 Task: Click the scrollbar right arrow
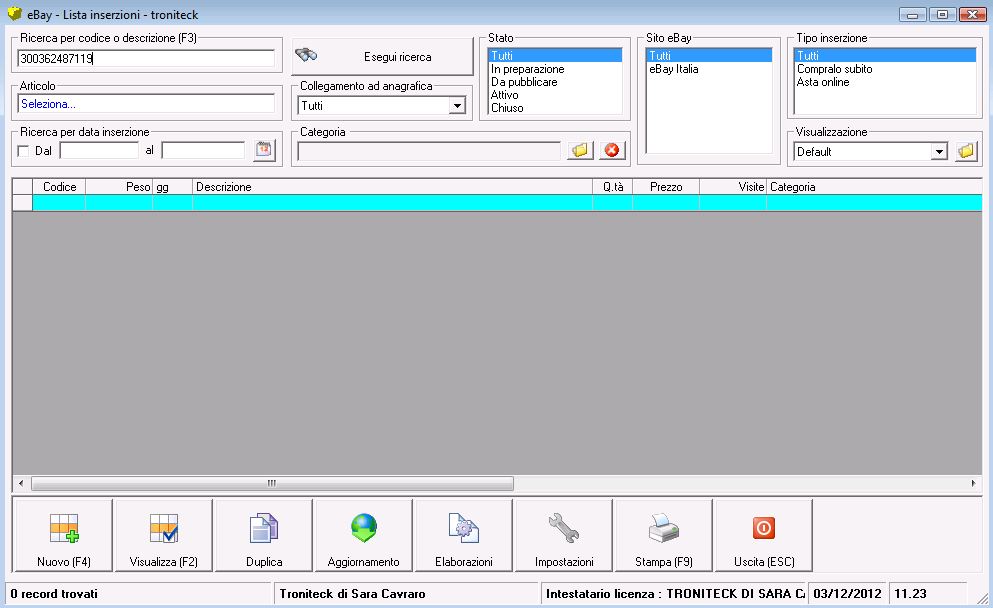pos(973,483)
